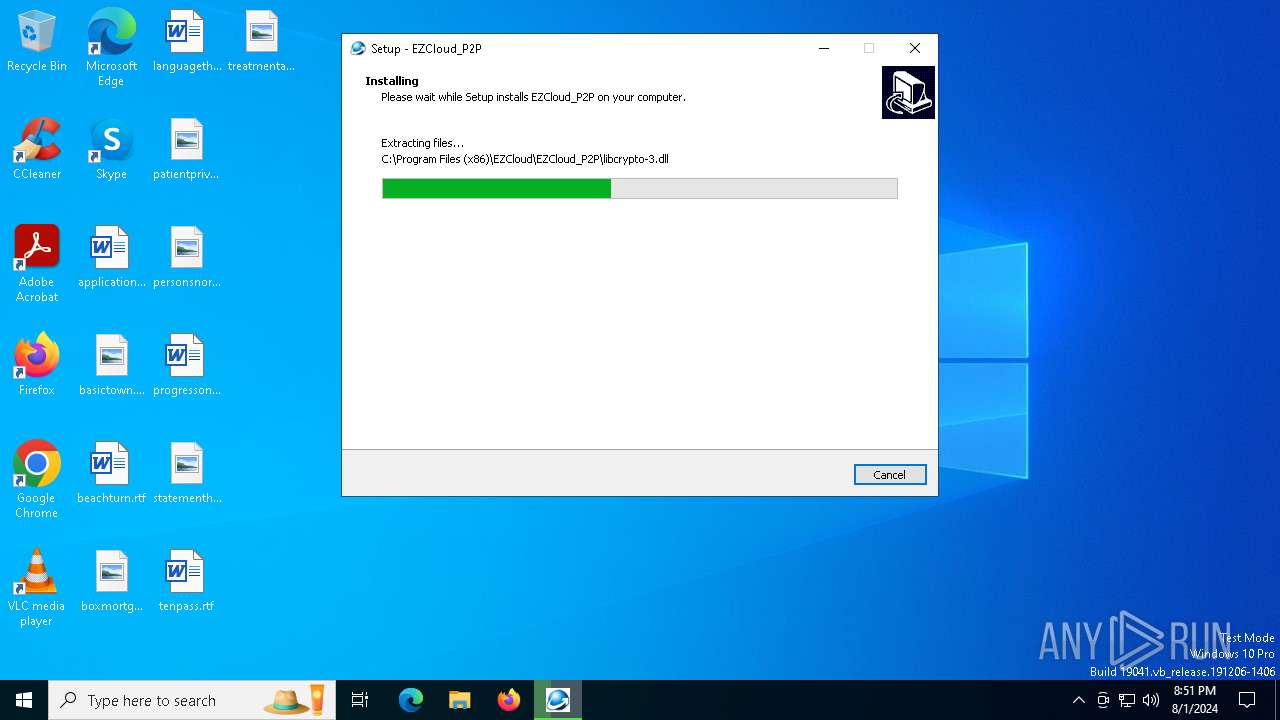Click the Setup window title bar icon

pyautogui.click(x=358, y=48)
